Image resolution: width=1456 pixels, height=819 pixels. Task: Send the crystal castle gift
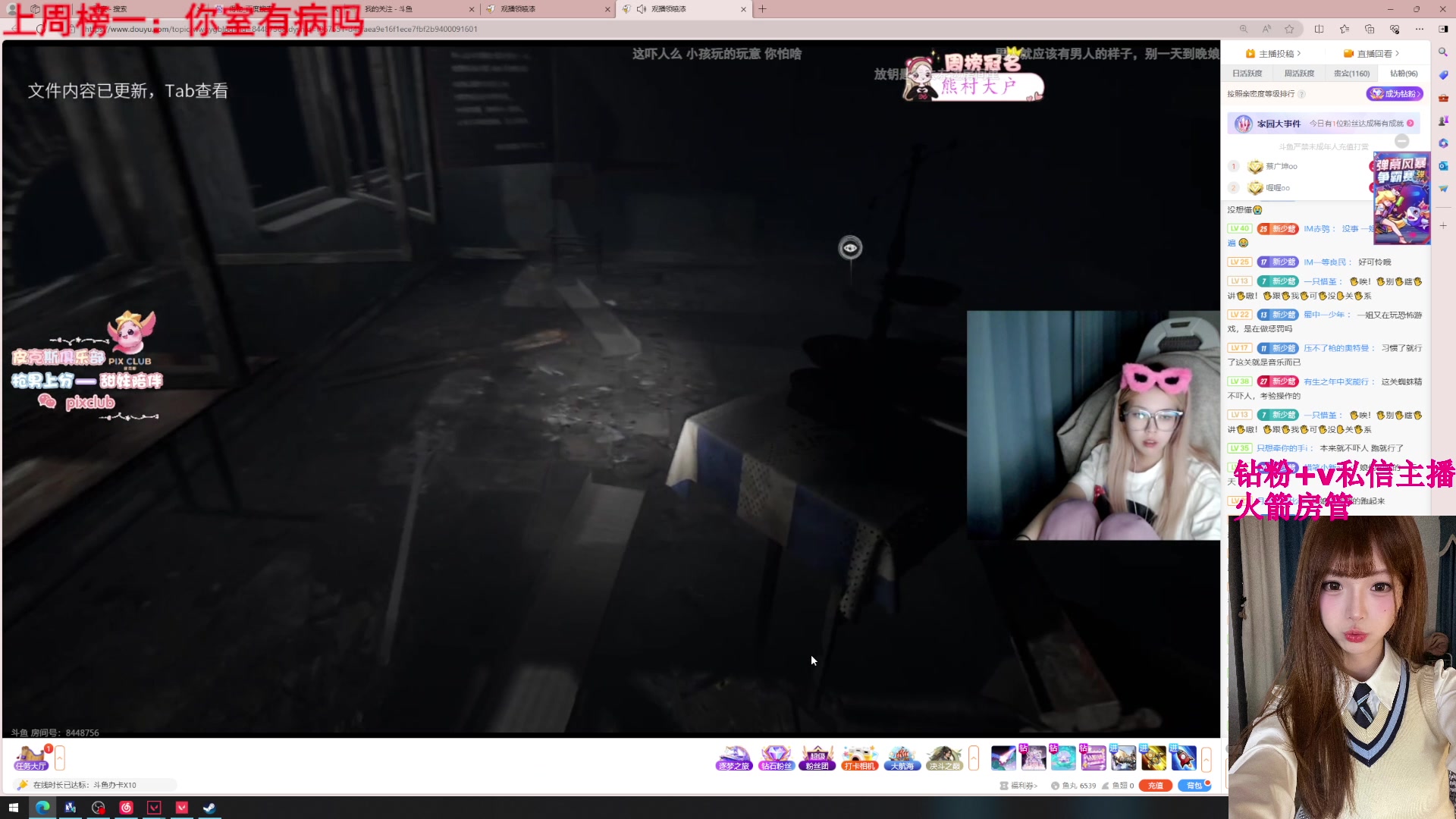1033,758
